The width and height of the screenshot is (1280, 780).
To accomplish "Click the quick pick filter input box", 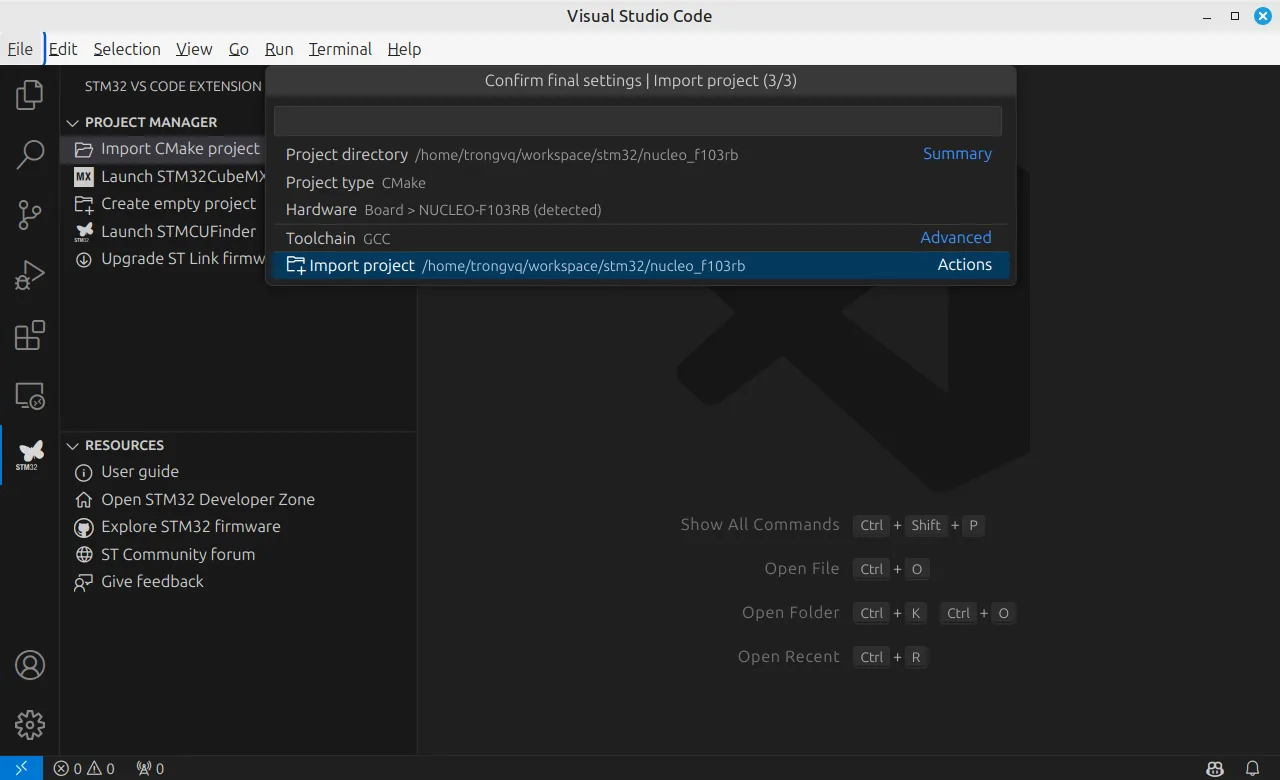I will click(x=638, y=121).
